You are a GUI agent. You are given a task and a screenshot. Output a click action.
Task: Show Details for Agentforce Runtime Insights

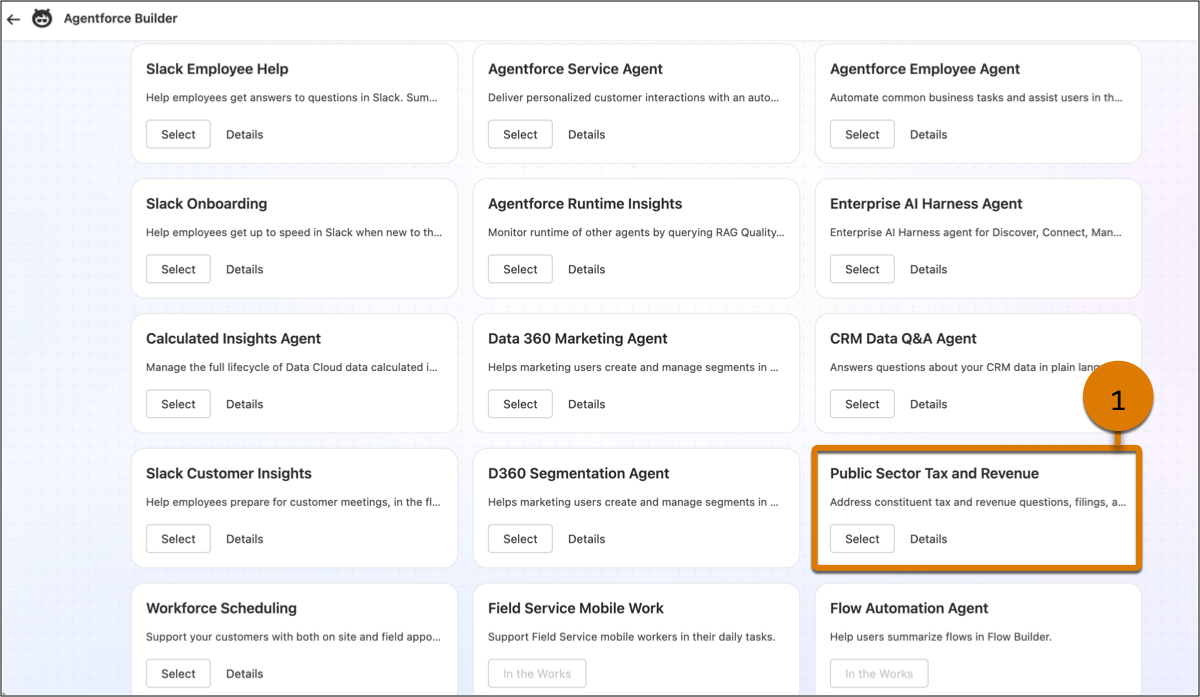click(x=586, y=269)
